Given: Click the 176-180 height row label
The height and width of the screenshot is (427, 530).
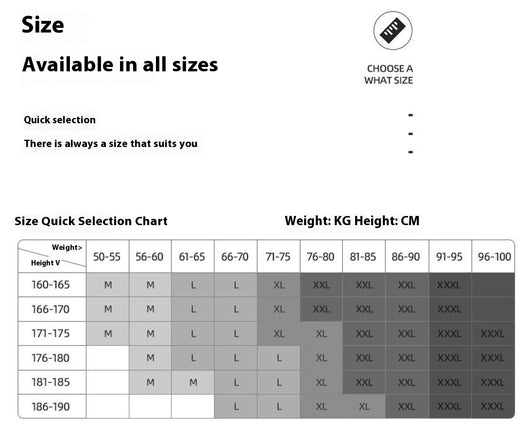Looking at the screenshot, I should [x=51, y=358].
